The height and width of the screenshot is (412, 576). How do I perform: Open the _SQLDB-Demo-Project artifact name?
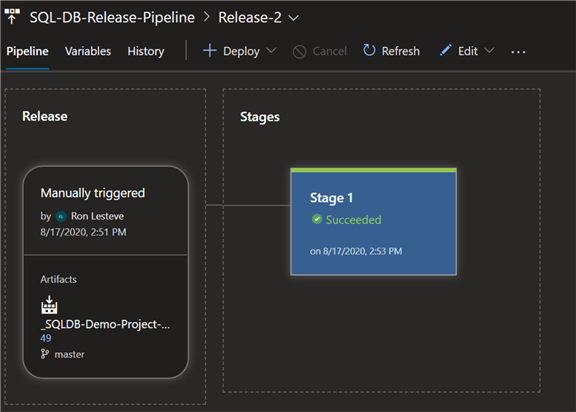(x=105, y=324)
